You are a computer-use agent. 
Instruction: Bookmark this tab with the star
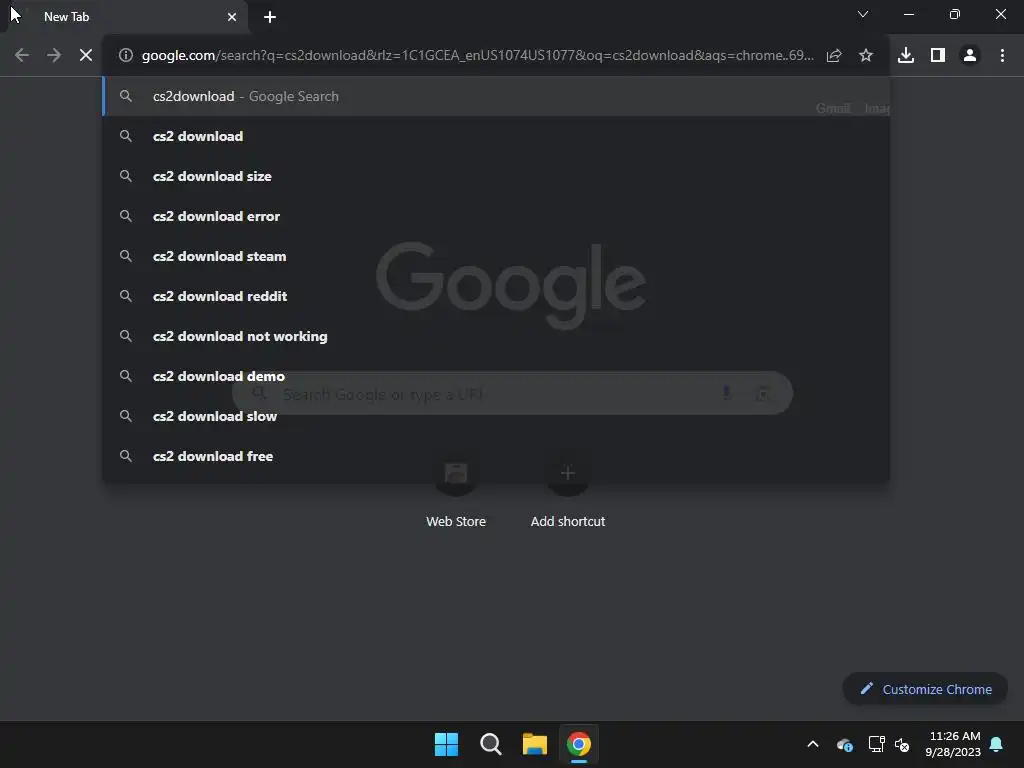pos(866,56)
